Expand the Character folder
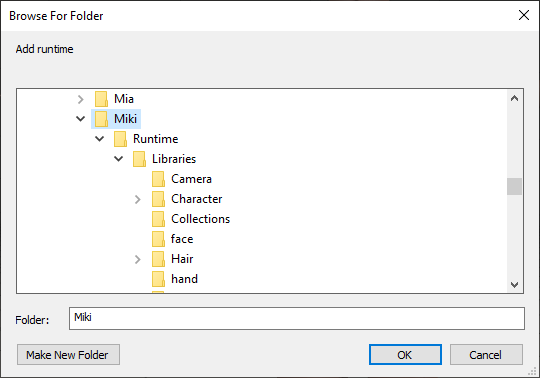The height and width of the screenshot is (378, 540). click(x=138, y=199)
